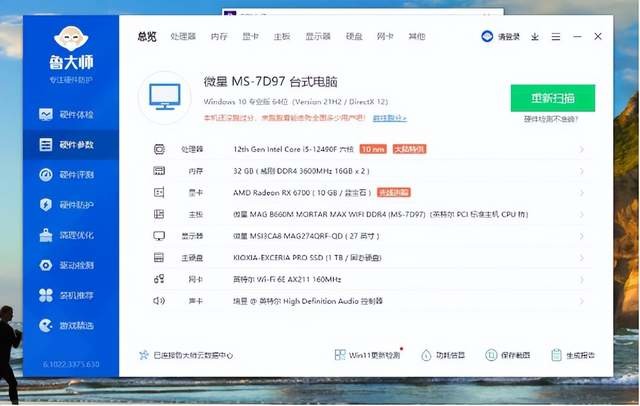Screen dimensions: 640x406
Task: Click the 硬件检测不准确? link
Action: [x=551, y=119]
